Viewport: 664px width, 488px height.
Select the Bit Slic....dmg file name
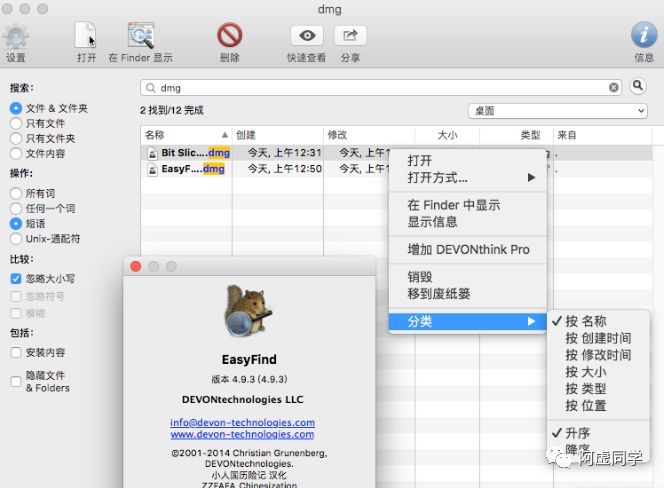coord(196,152)
